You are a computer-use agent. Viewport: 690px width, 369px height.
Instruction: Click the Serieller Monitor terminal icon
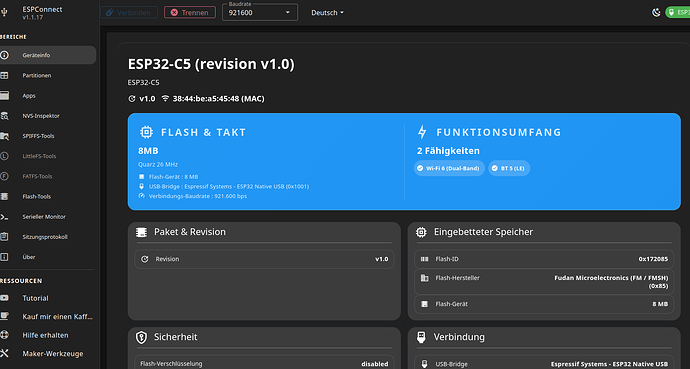coord(4,217)
